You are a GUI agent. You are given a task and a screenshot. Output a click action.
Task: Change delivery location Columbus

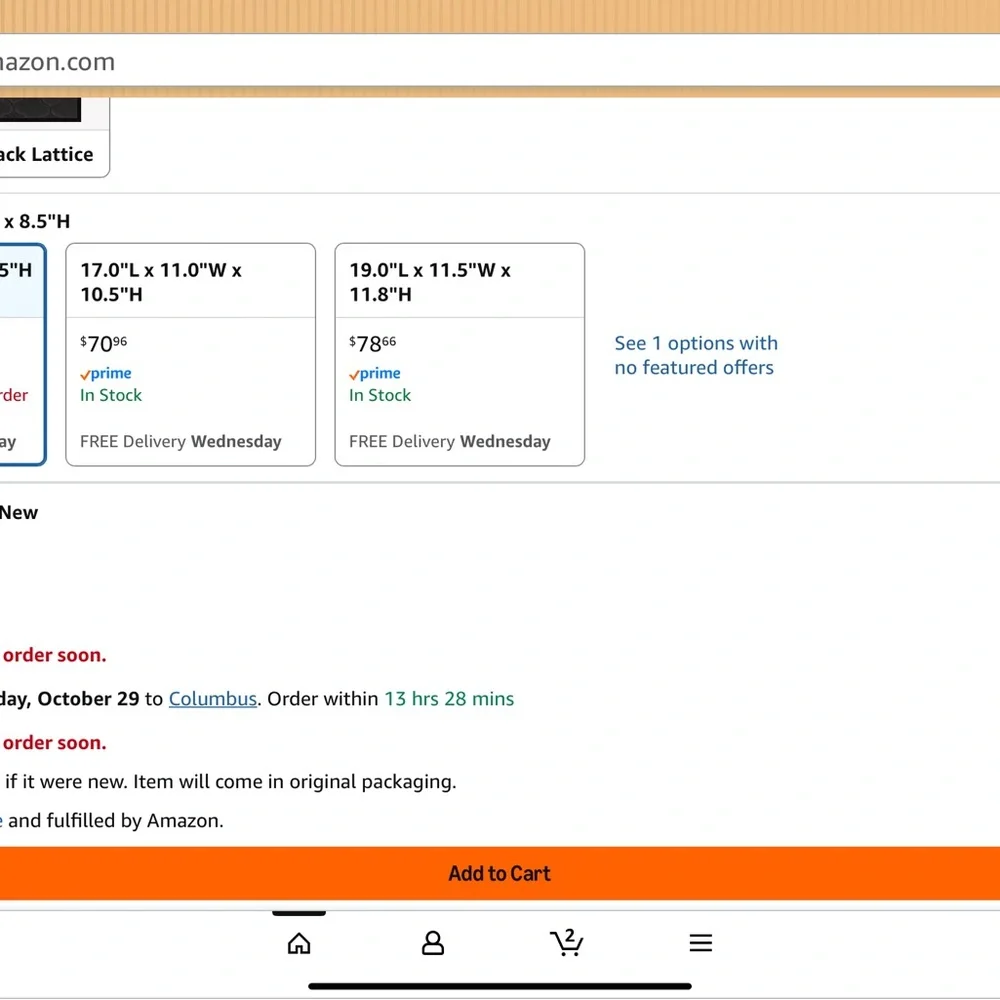coord(212,699)
